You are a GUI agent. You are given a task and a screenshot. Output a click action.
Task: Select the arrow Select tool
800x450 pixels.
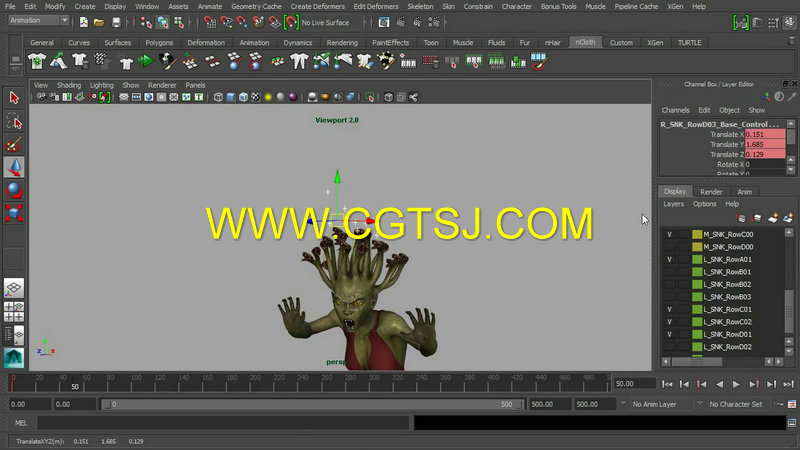click(x=14, y=97)
